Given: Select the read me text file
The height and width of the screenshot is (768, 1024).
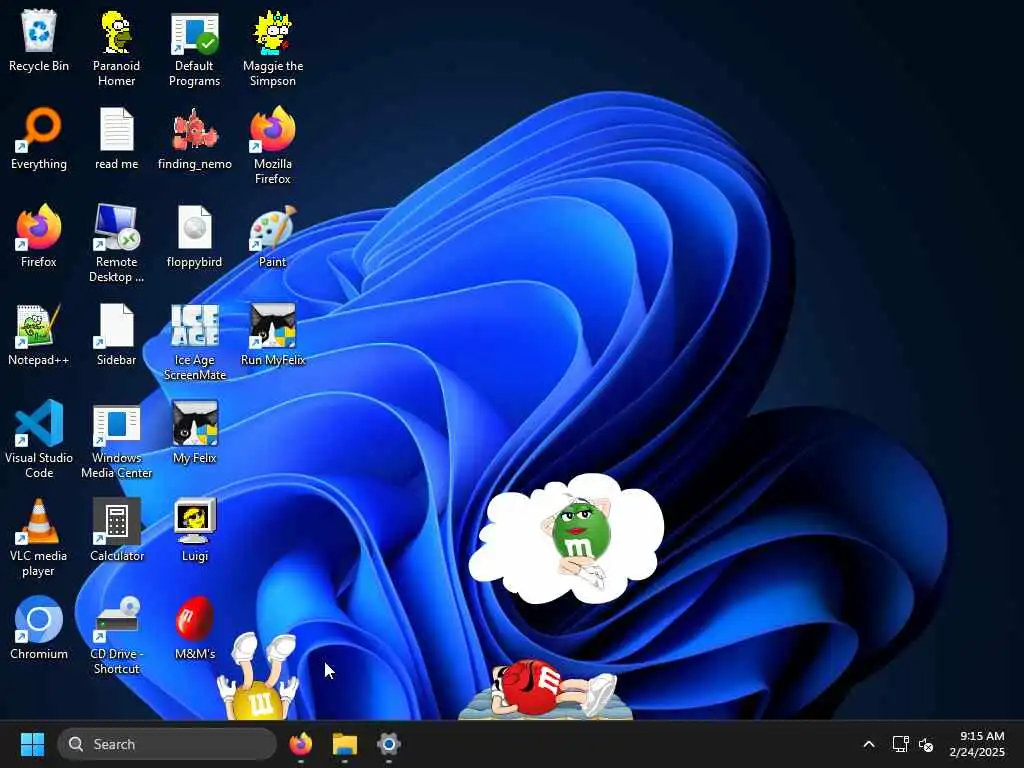Looking at the screenshot, I should point(116,138).
